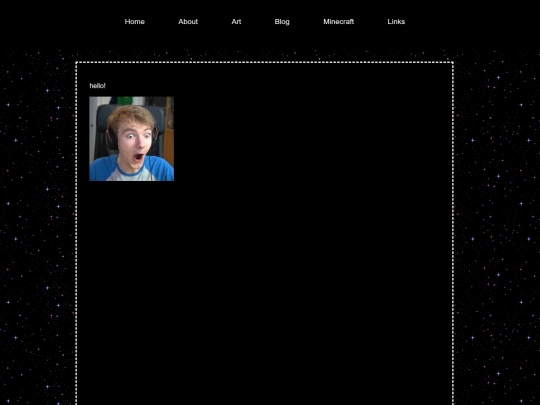This screenshot has width=540, height=405.
Task: Click the surprised person photo
Action: click(x=132, y=138)
